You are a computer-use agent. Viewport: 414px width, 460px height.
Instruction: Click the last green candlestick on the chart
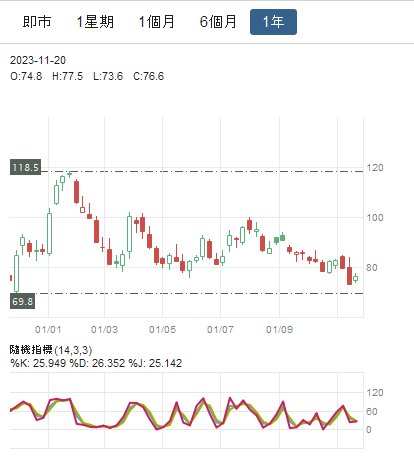[x=355, y=278]
